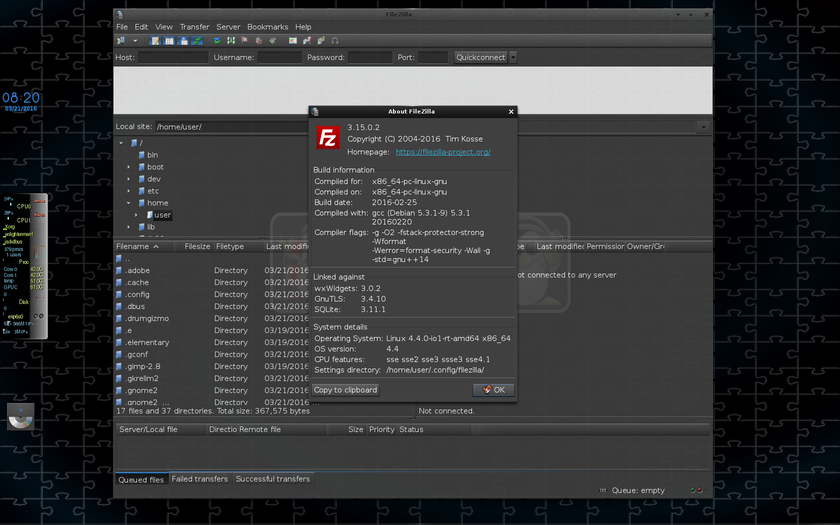Expand the etc folder tree node

[129, 191]
